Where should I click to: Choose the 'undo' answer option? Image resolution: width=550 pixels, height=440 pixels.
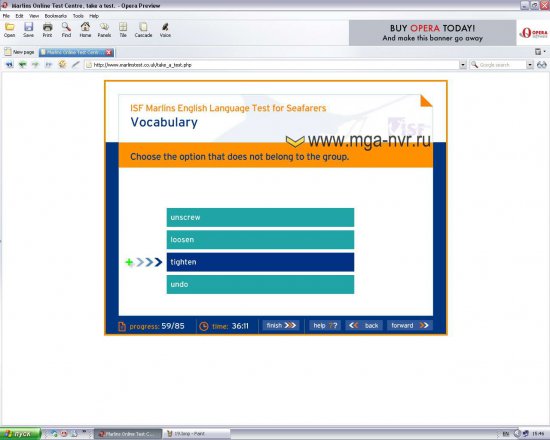point(260,284)
